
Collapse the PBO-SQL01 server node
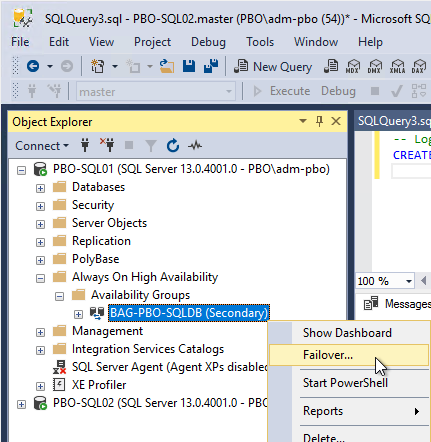tap(21, 170)
